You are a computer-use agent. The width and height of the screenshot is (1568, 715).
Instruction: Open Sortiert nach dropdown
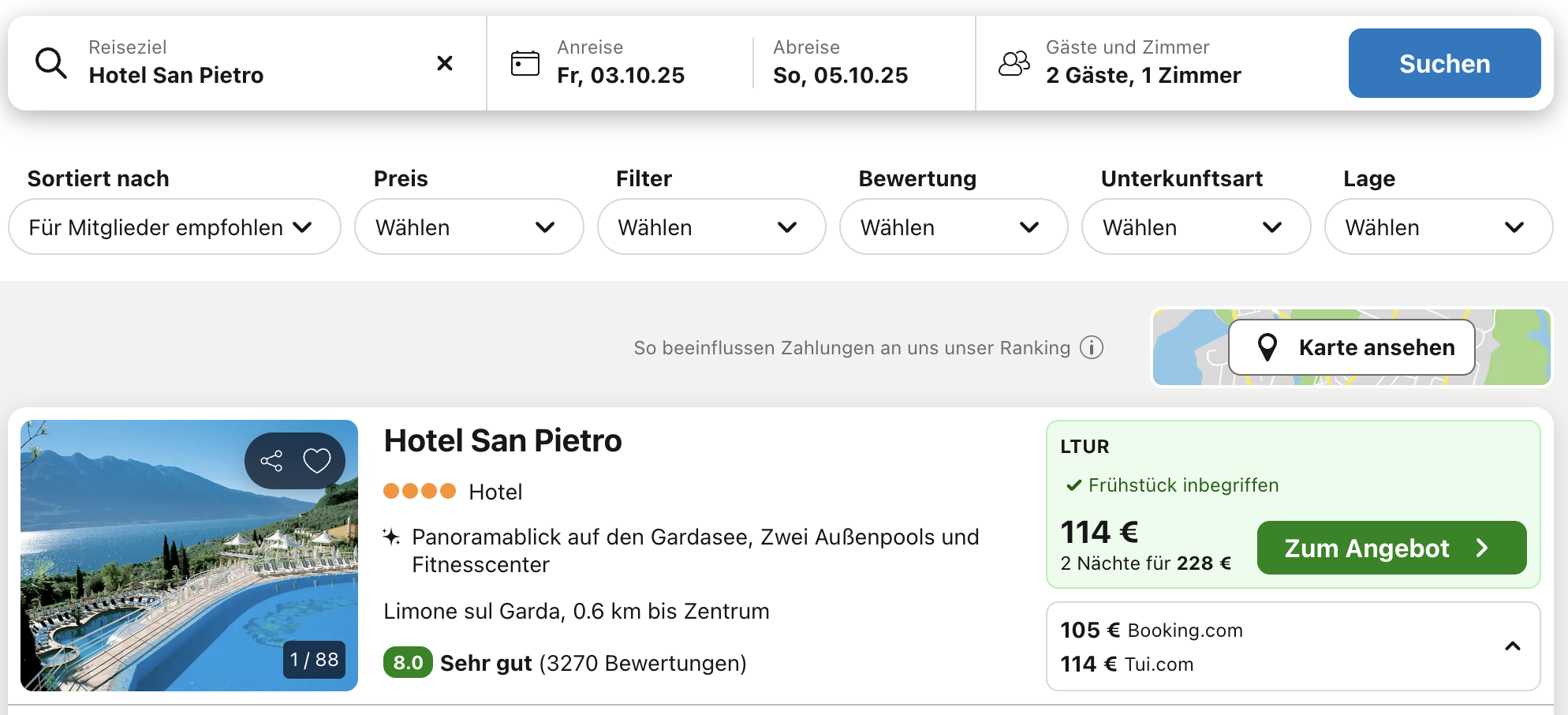[174, 227]
